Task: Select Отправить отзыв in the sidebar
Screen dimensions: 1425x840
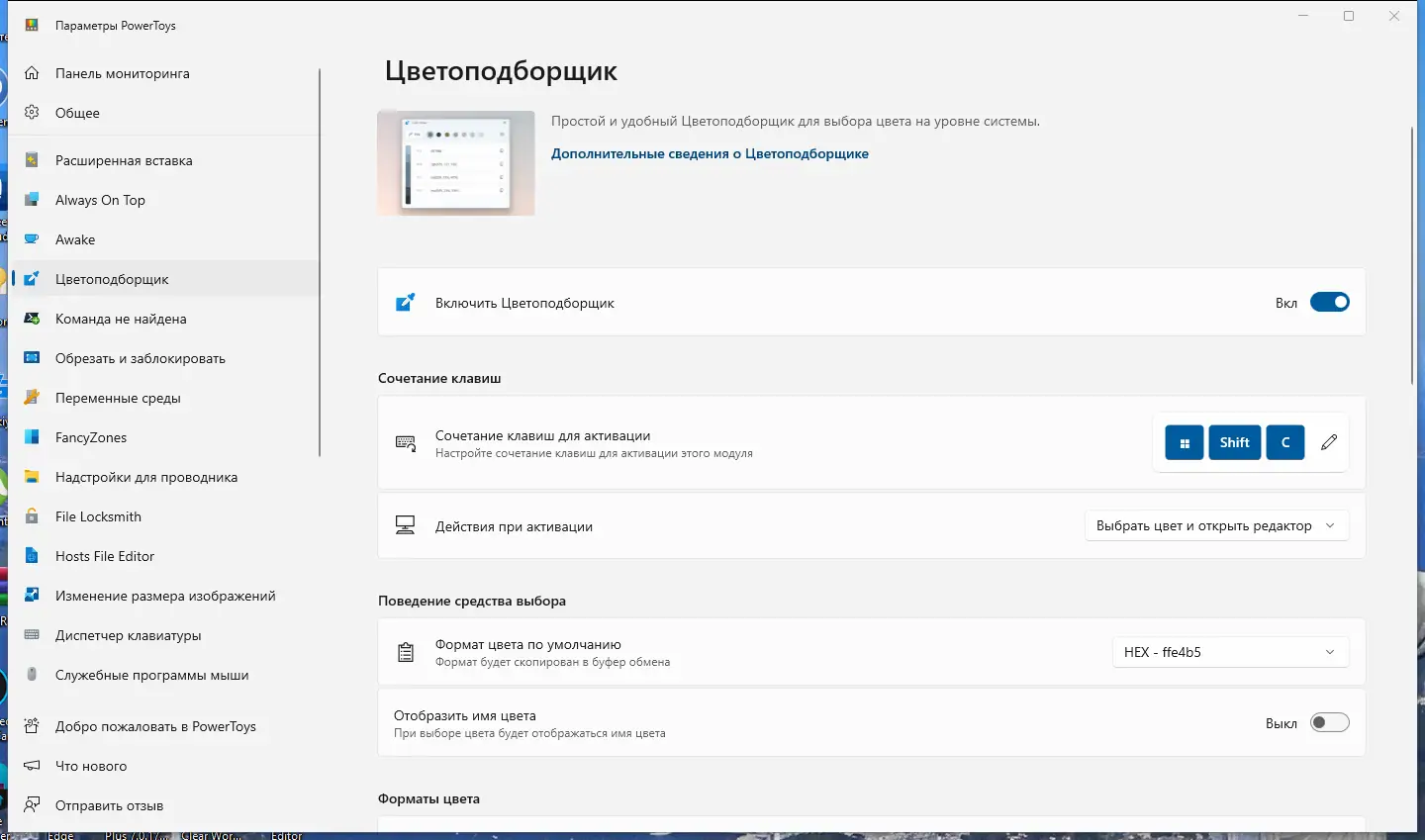Action: [164, 805]
